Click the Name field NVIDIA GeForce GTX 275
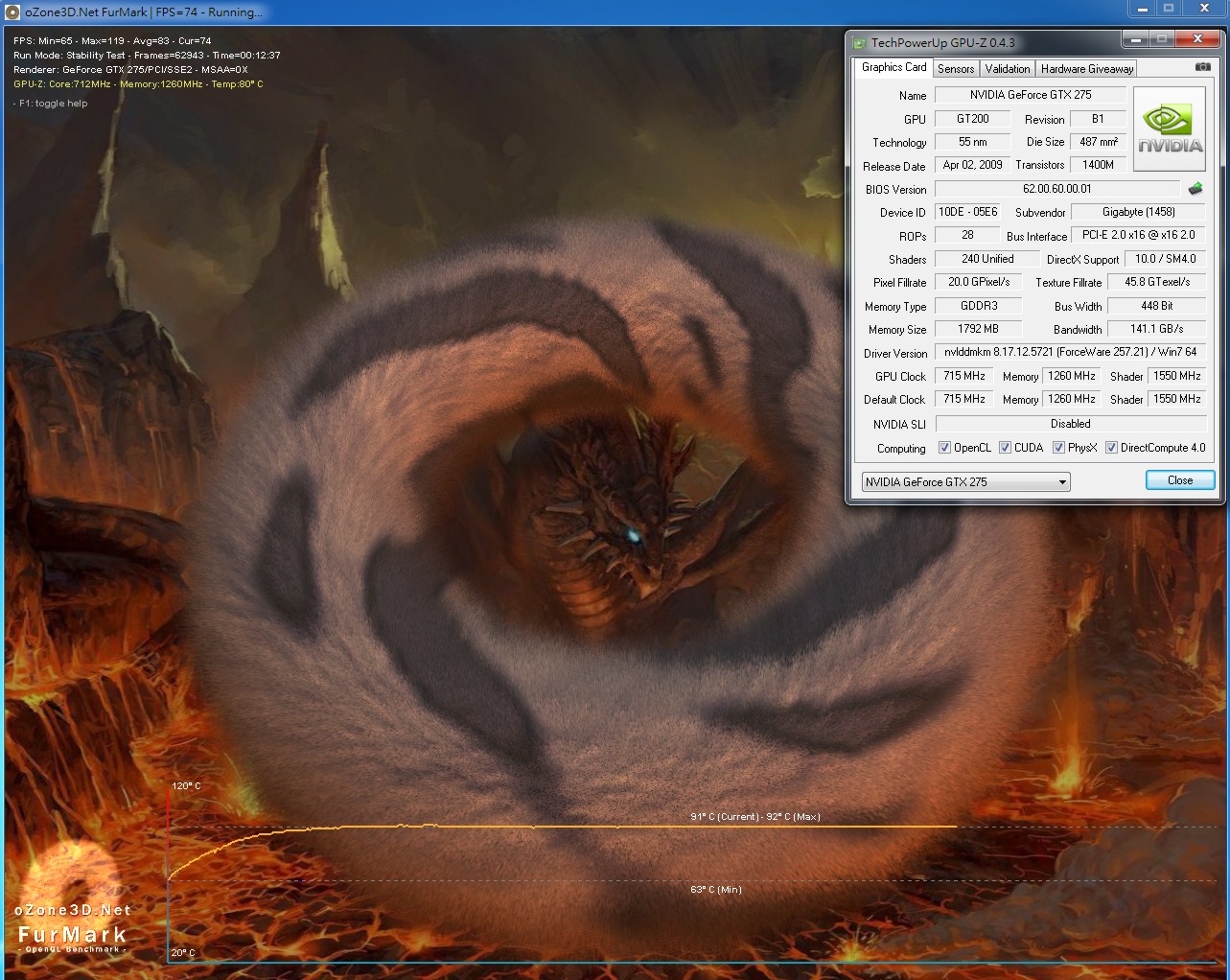1230x980 pixels. coord(1031,95)
